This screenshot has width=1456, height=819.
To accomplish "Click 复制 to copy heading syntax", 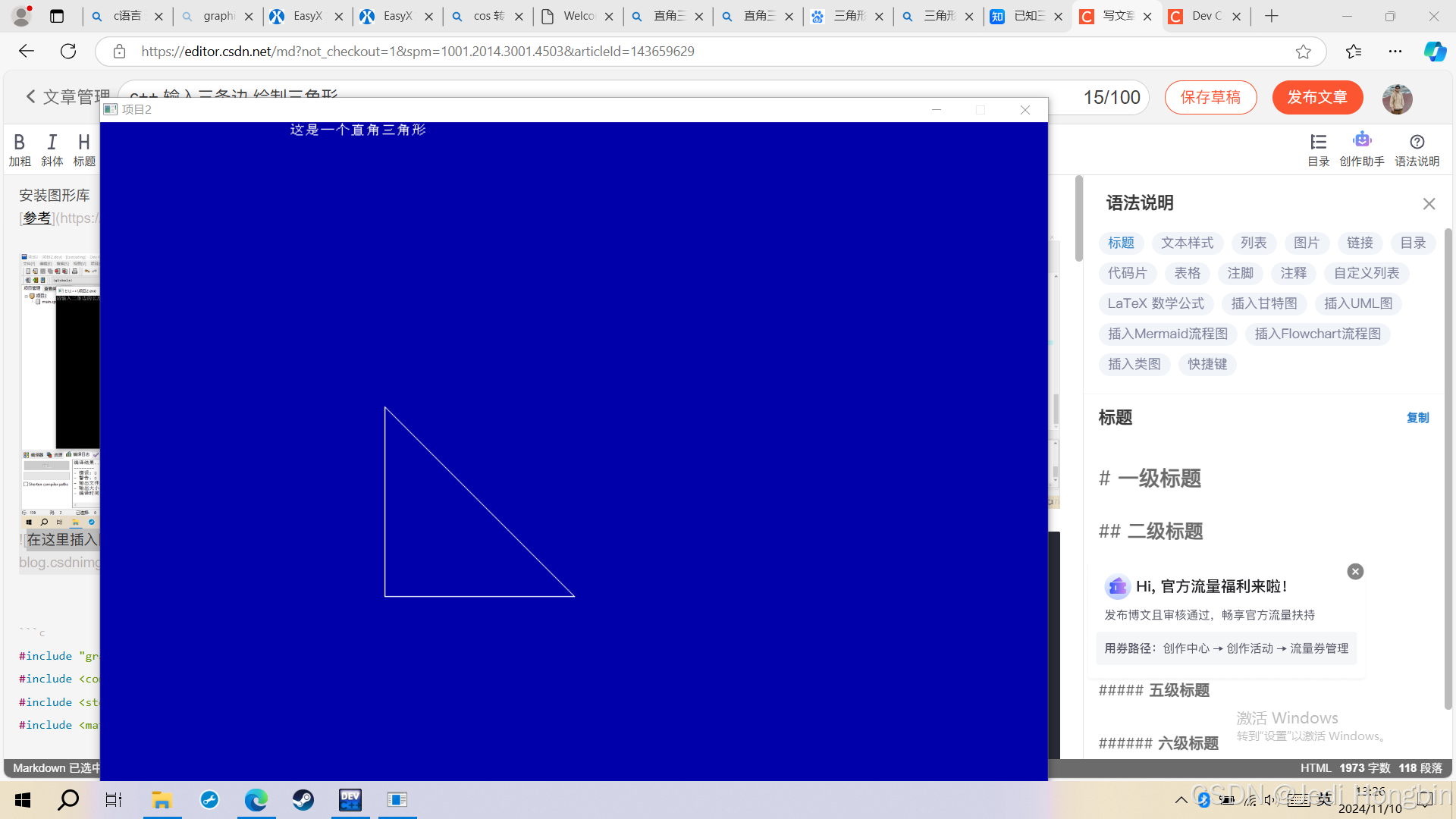I will pos(1417,418).
